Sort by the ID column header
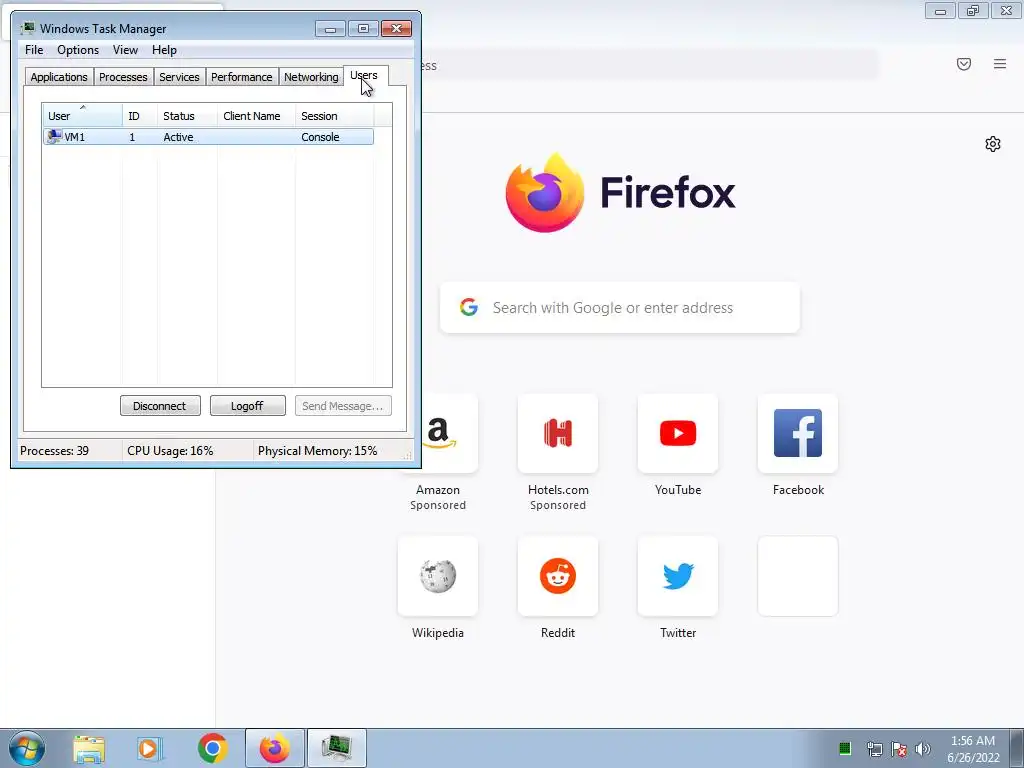Viewport: 1024px width, 768px height. click(140, 116)
